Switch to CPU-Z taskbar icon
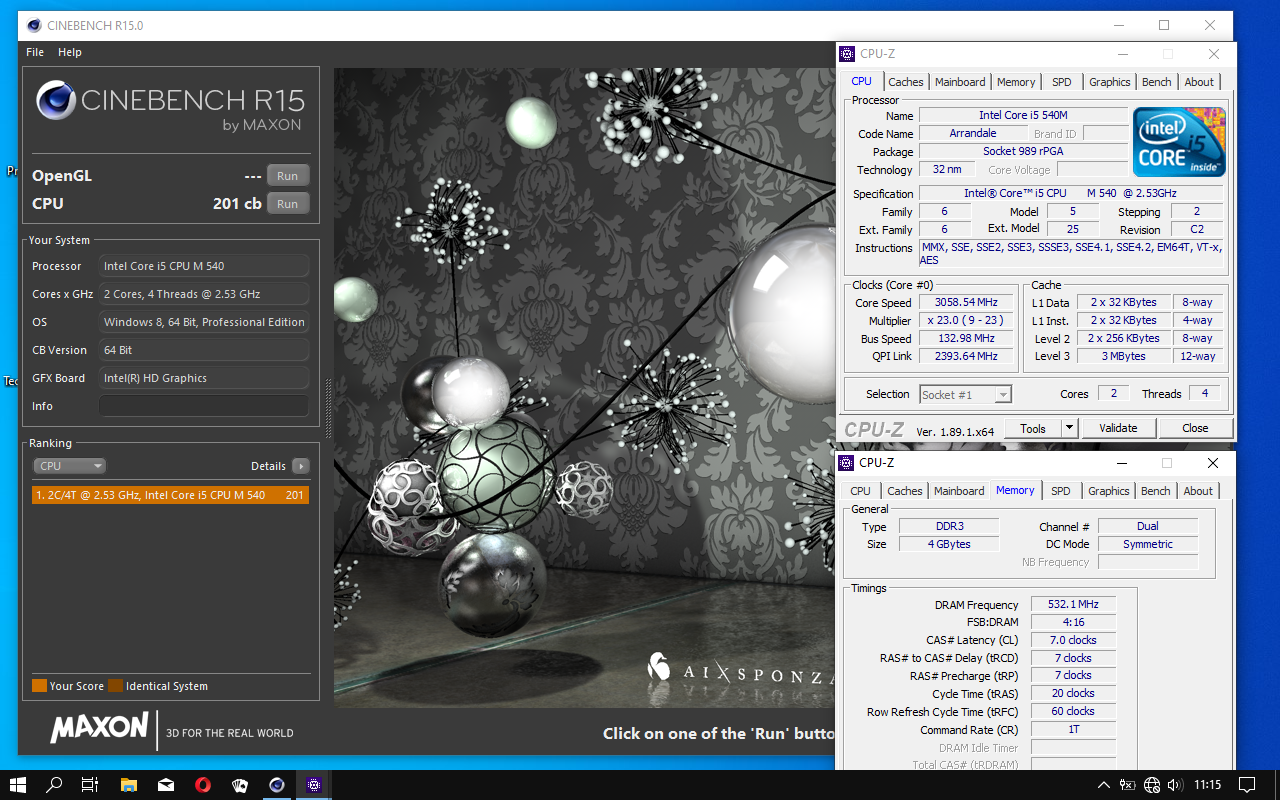The height and width of the screenshot is (800, 1280). pos(314,785)
